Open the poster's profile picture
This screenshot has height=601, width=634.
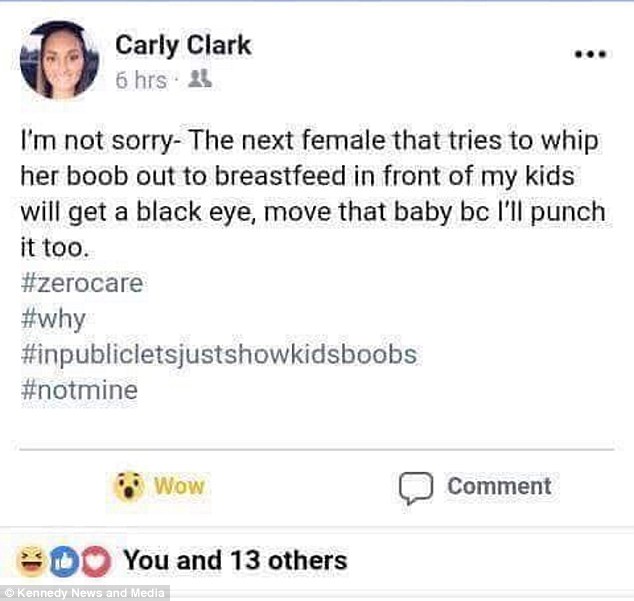59,62
